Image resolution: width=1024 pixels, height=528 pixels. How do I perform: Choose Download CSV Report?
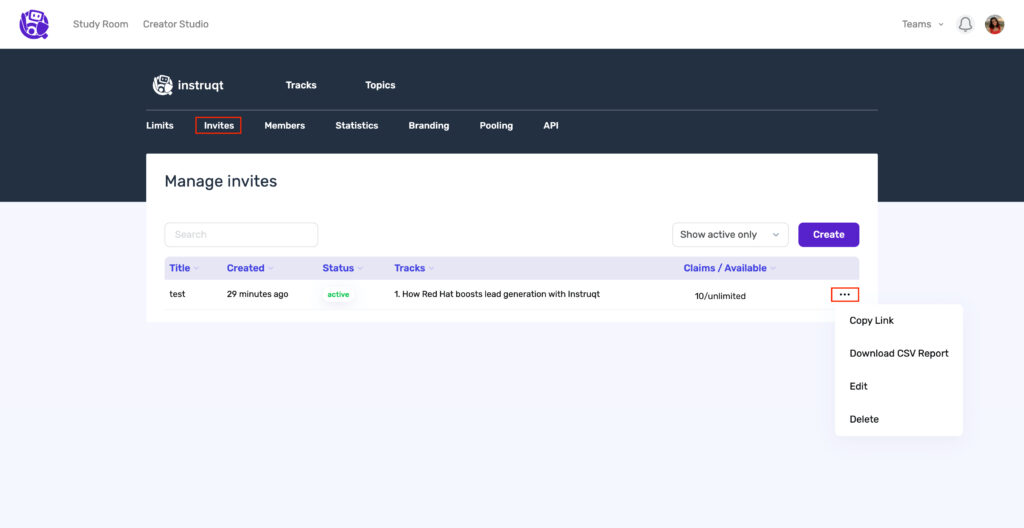tap(899, 354)
